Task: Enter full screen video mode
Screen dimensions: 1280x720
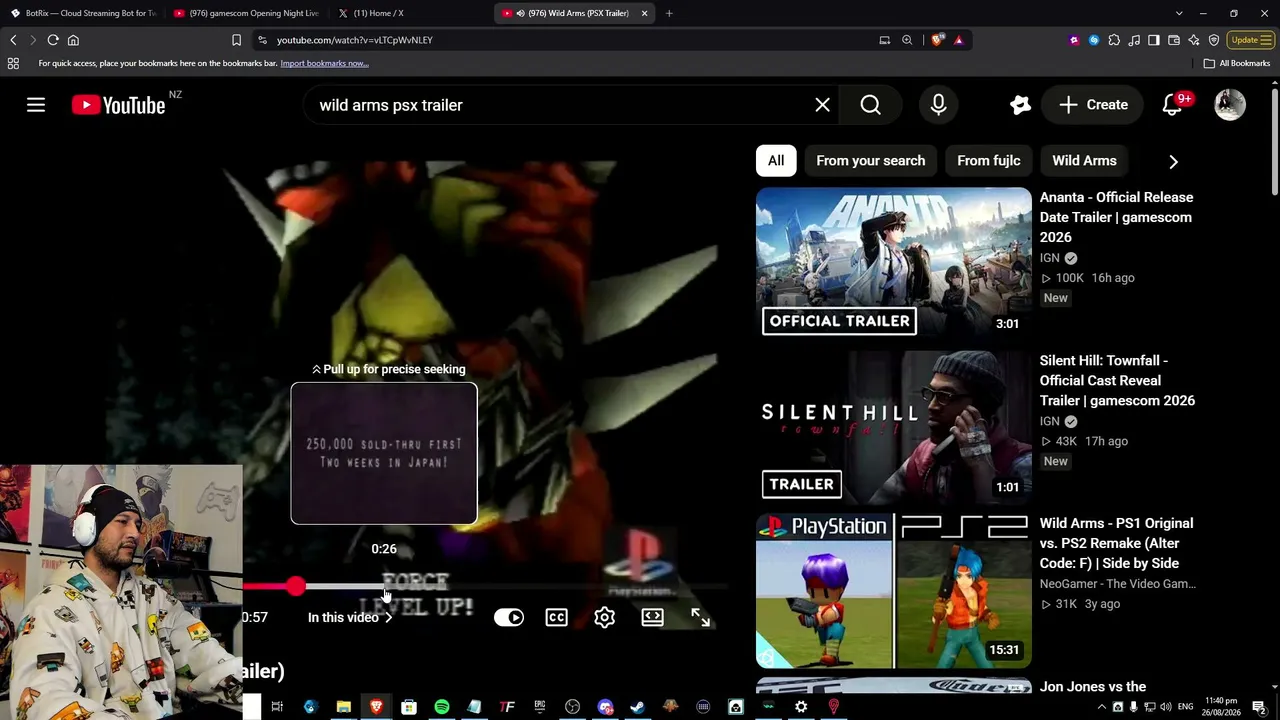Action: point(700,618)
